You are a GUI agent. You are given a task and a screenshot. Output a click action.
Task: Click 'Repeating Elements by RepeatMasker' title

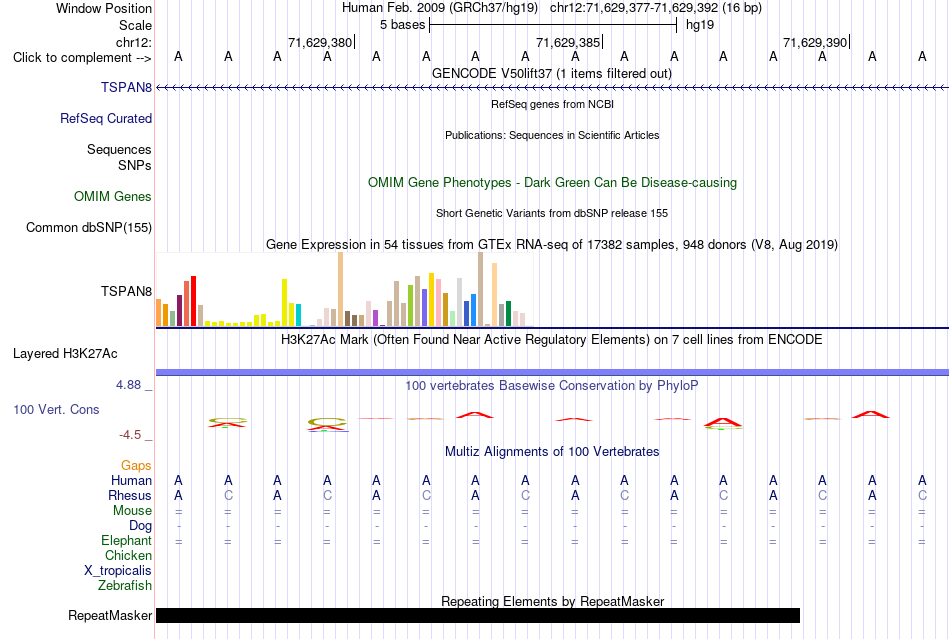pos(553,601)
